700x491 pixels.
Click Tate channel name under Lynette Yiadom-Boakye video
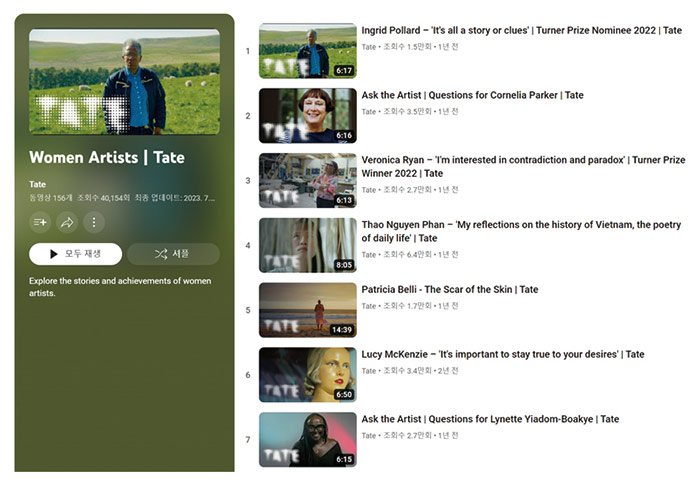pyautogui.click(x=369, y=435)
